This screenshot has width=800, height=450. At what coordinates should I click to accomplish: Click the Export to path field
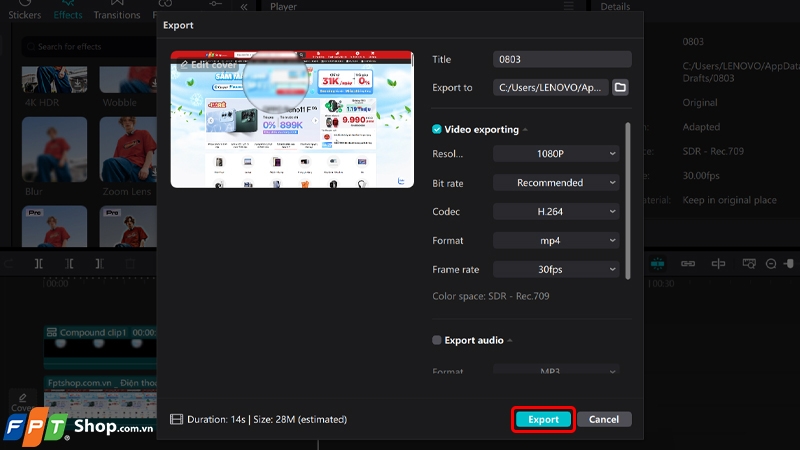point(551,87)
